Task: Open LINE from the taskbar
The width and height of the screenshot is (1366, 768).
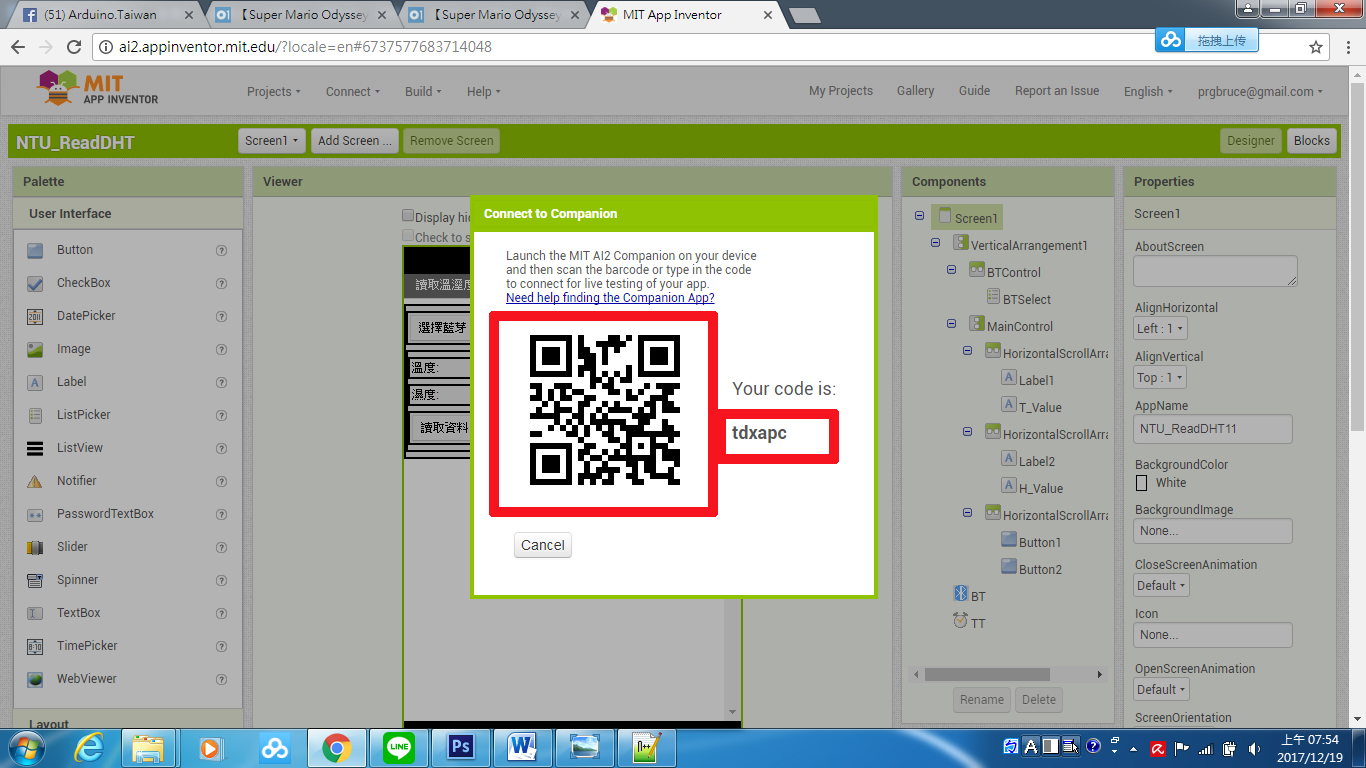Action: [x=399, y=747]
